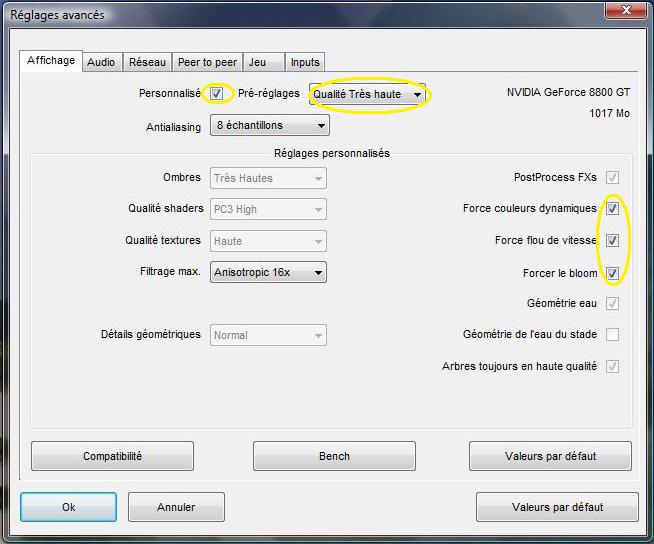Confirm with the Ok button
The image size is (654, 544).
68,507
